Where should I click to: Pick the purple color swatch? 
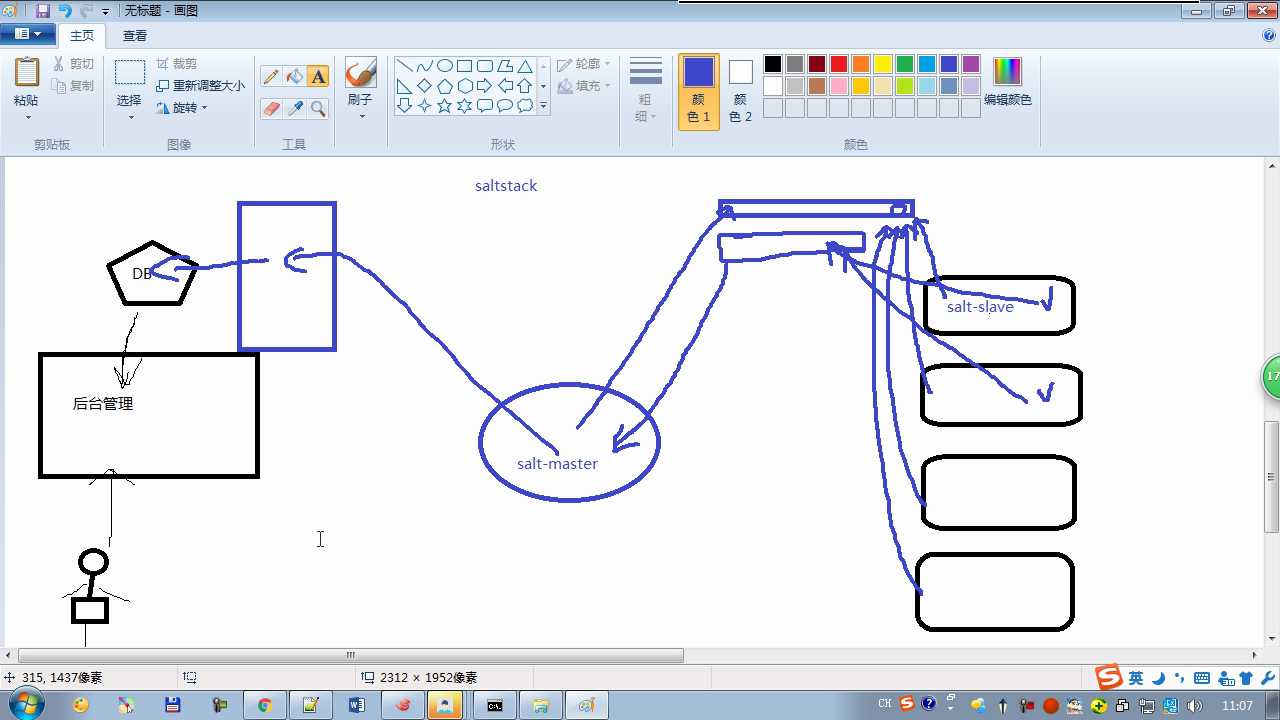pyautogui.click(x=971, y=64)
